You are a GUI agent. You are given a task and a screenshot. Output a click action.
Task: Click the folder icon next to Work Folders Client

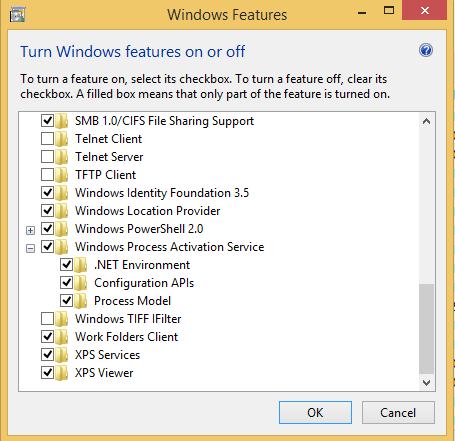coord(62,337)
